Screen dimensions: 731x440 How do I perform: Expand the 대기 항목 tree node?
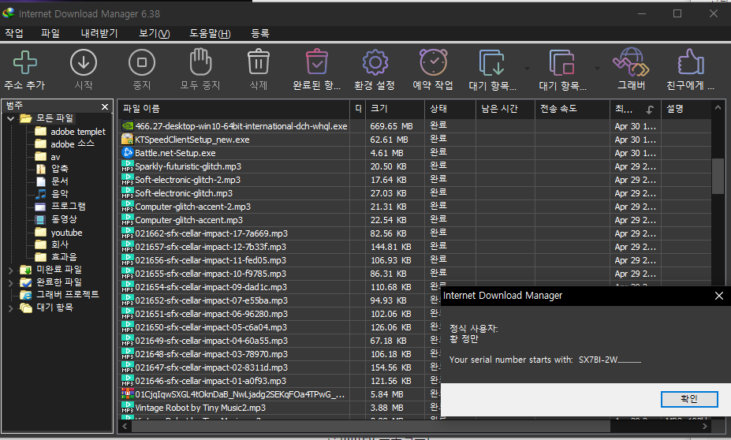(11, 308)
